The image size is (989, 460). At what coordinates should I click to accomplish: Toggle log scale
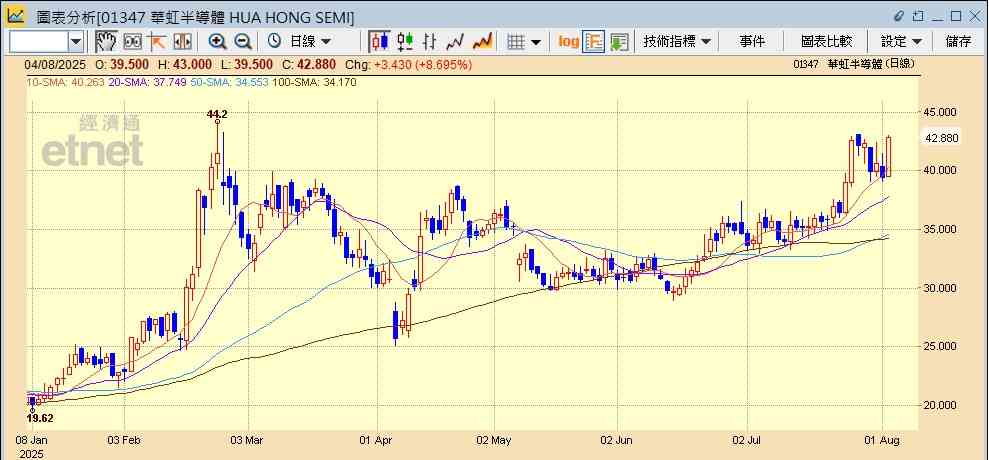[568, 42]
